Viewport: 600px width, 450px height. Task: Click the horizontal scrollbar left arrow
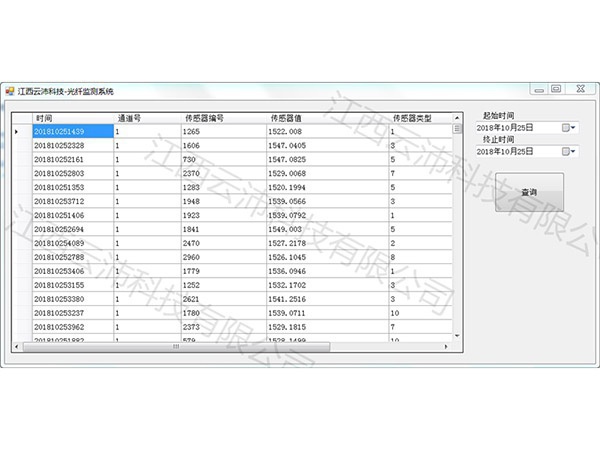[16, 347]
